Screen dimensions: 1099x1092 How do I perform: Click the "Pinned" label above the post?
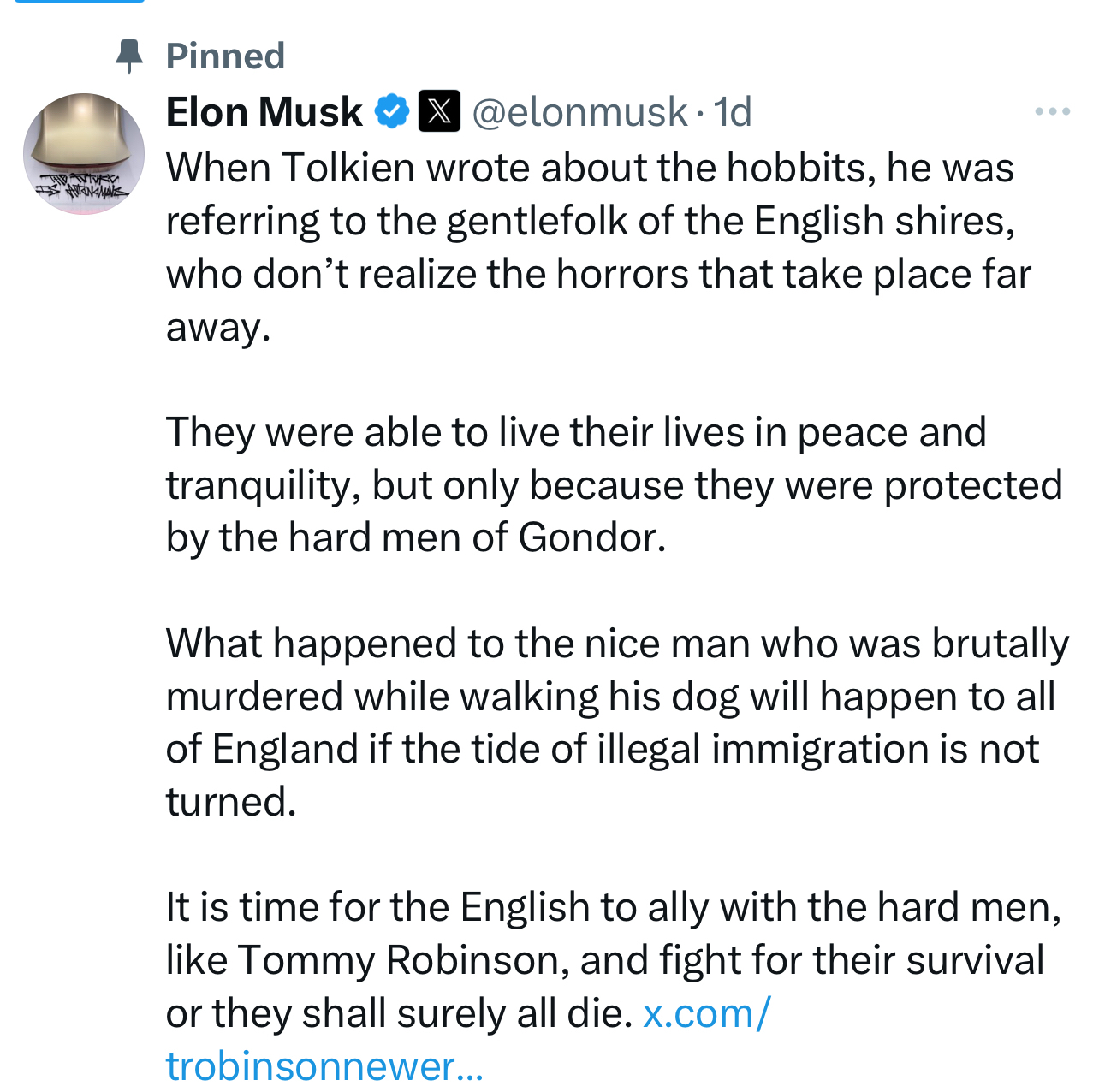click(x=225, y=56)
